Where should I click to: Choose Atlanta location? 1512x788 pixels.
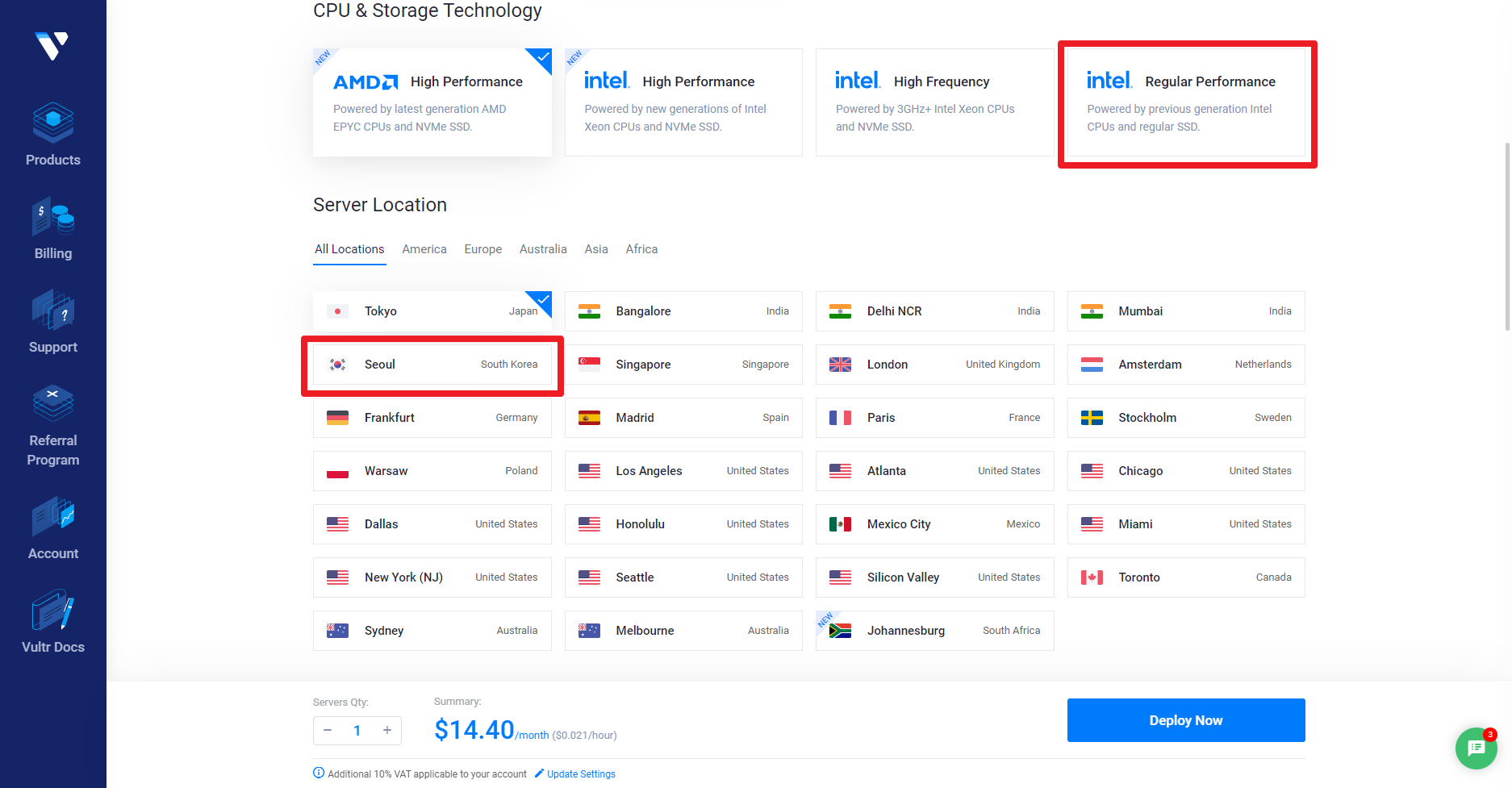pyautogui.click(x=934, y=471)
